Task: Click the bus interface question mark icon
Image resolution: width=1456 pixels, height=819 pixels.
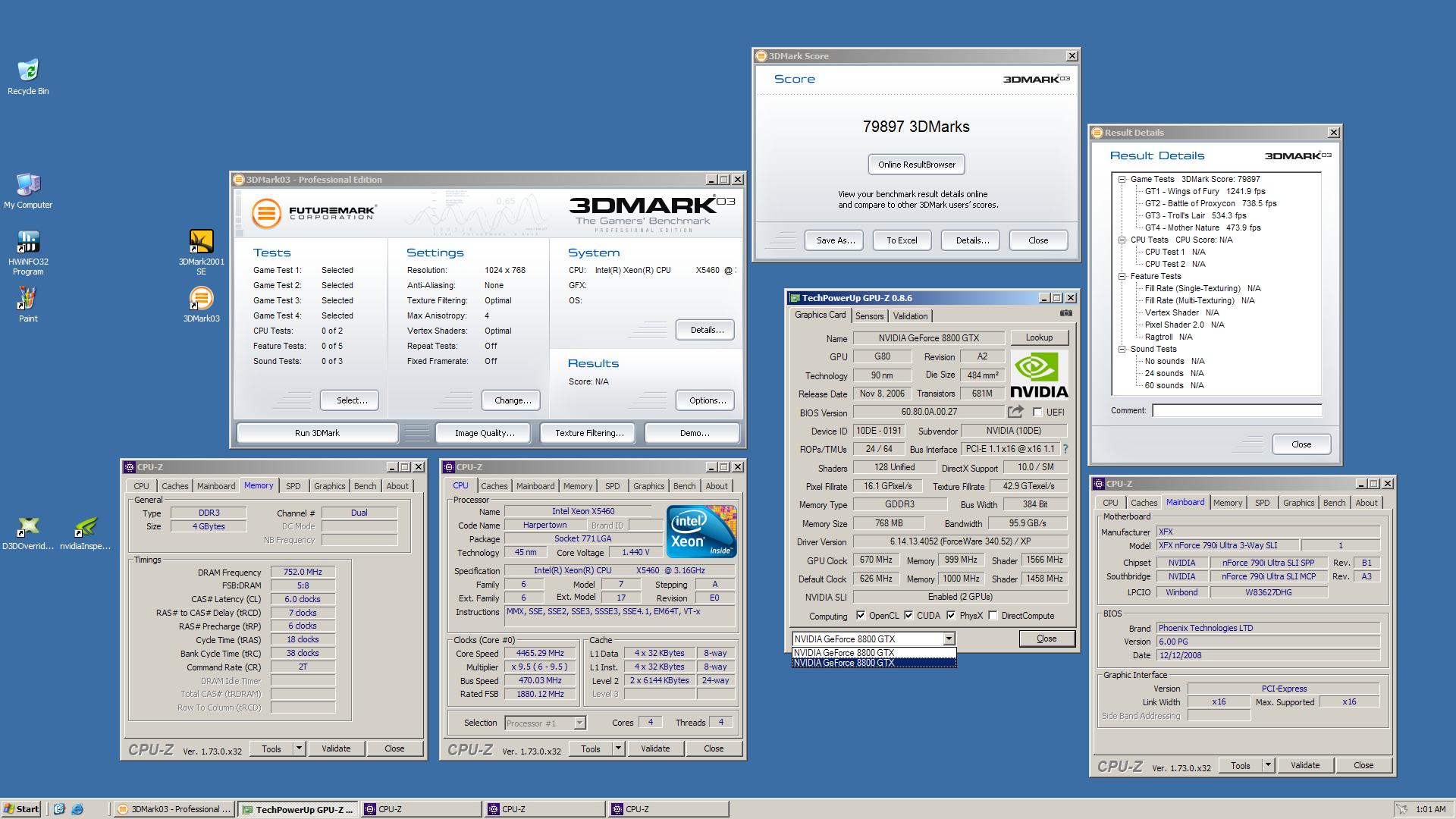Action: point(1065,449)
